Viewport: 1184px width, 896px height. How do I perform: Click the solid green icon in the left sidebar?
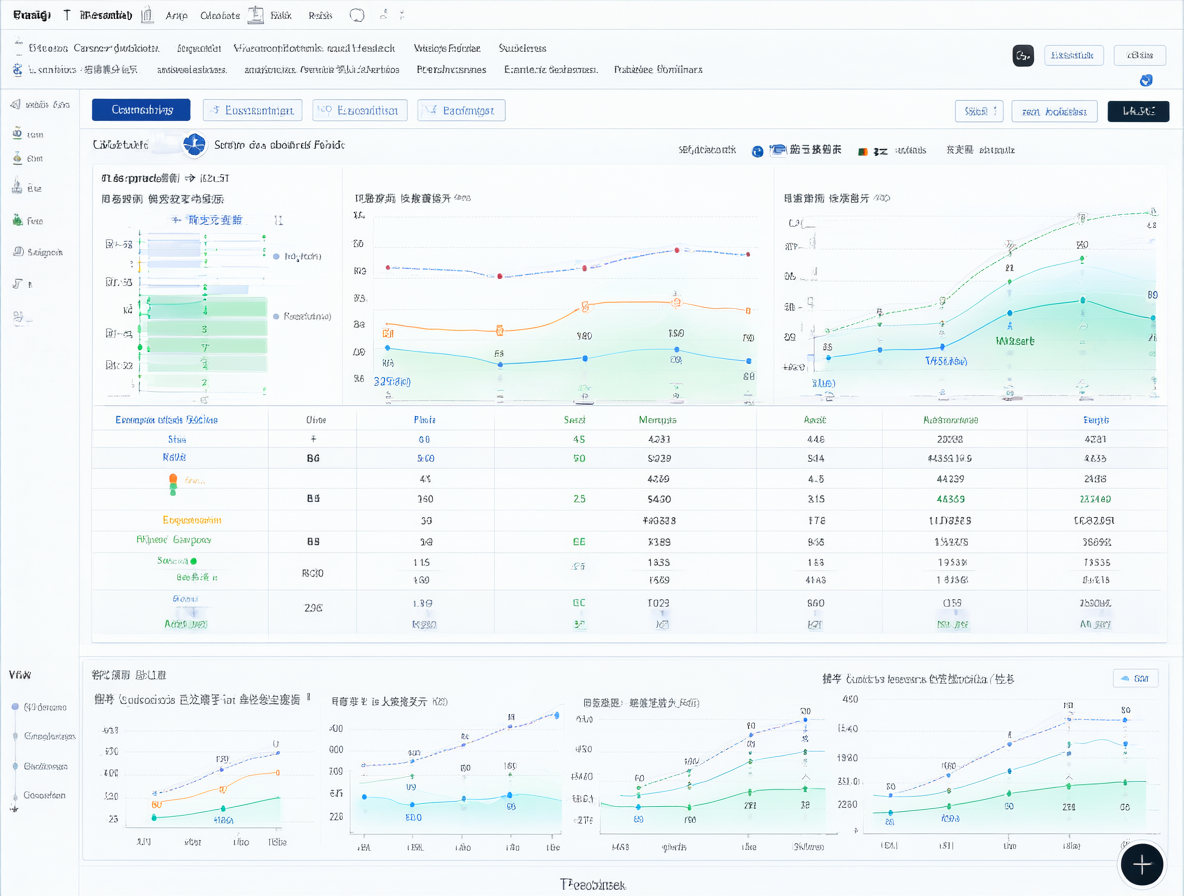(17, 220)
